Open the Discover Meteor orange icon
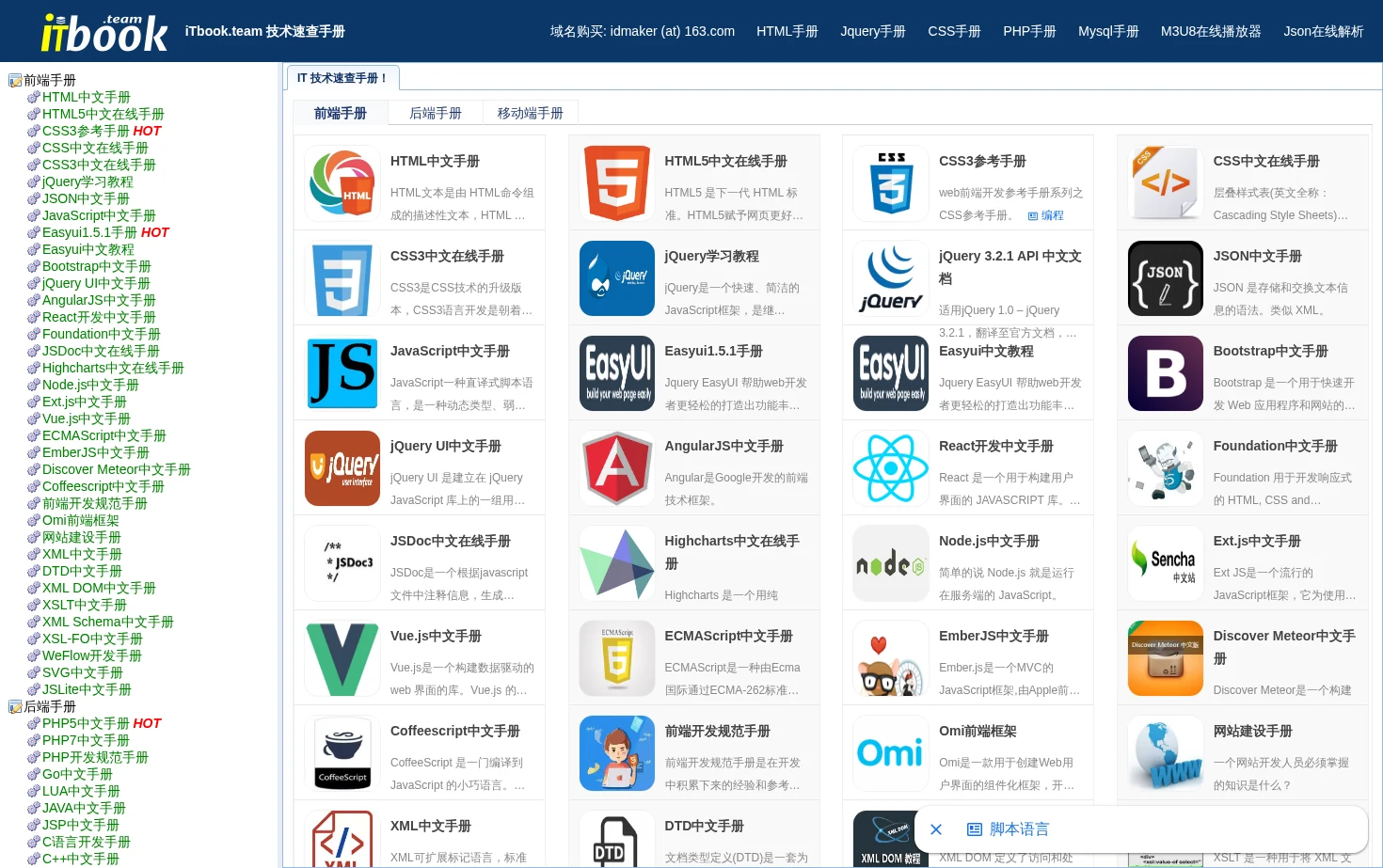 [x=1166, y=658]
